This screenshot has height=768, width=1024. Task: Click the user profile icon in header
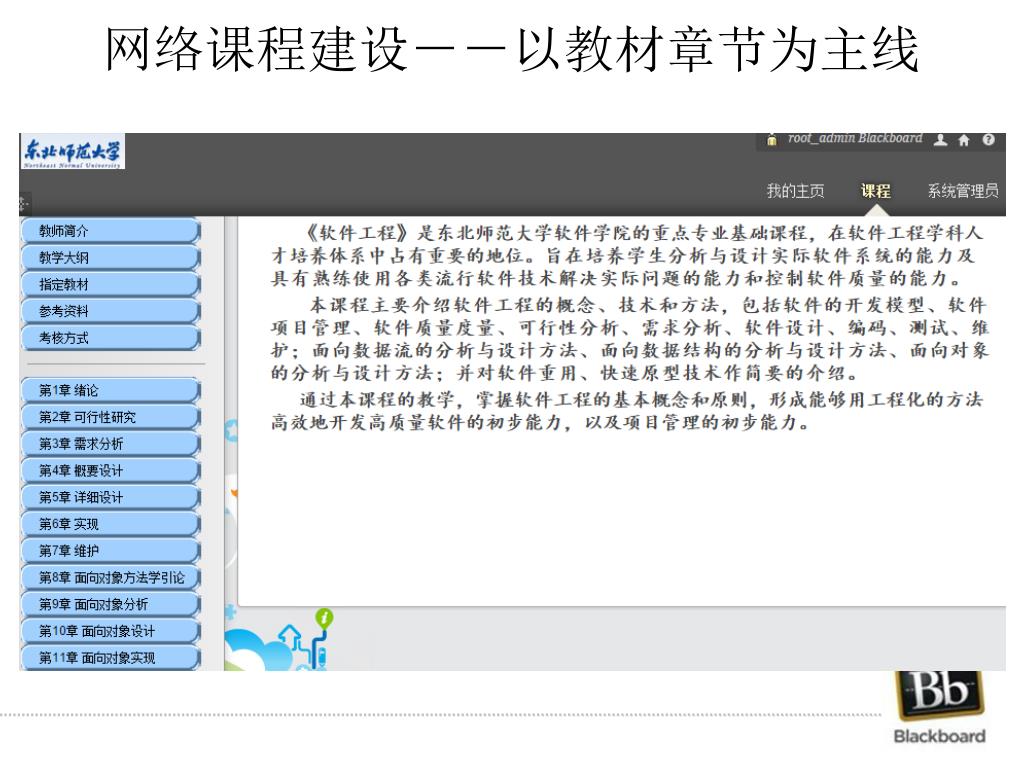pyautogui.click(x=940, y=140)
